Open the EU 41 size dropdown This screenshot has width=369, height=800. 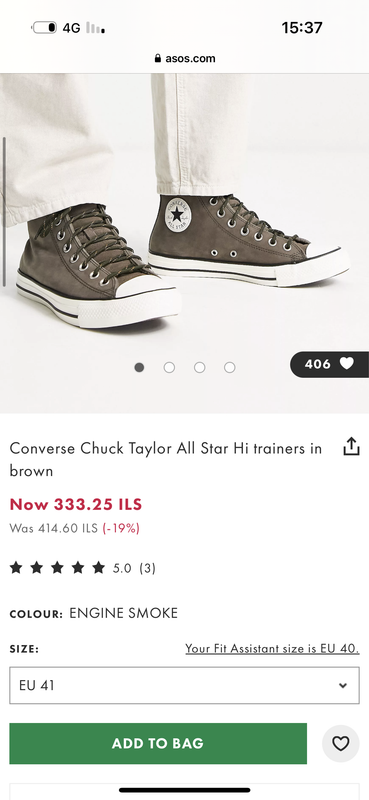click(x=184, y=685)
